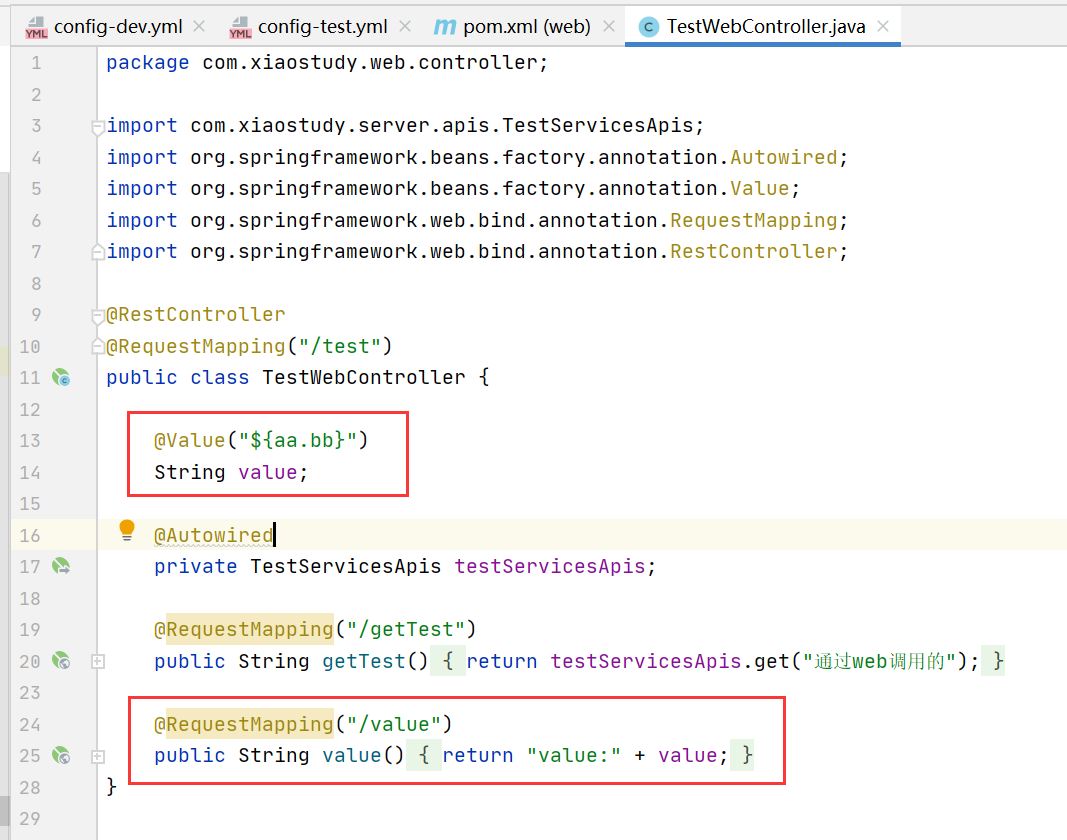Click the @Autowired annotation on line 16
The image size is (1067, 840).
click(214, 535)
